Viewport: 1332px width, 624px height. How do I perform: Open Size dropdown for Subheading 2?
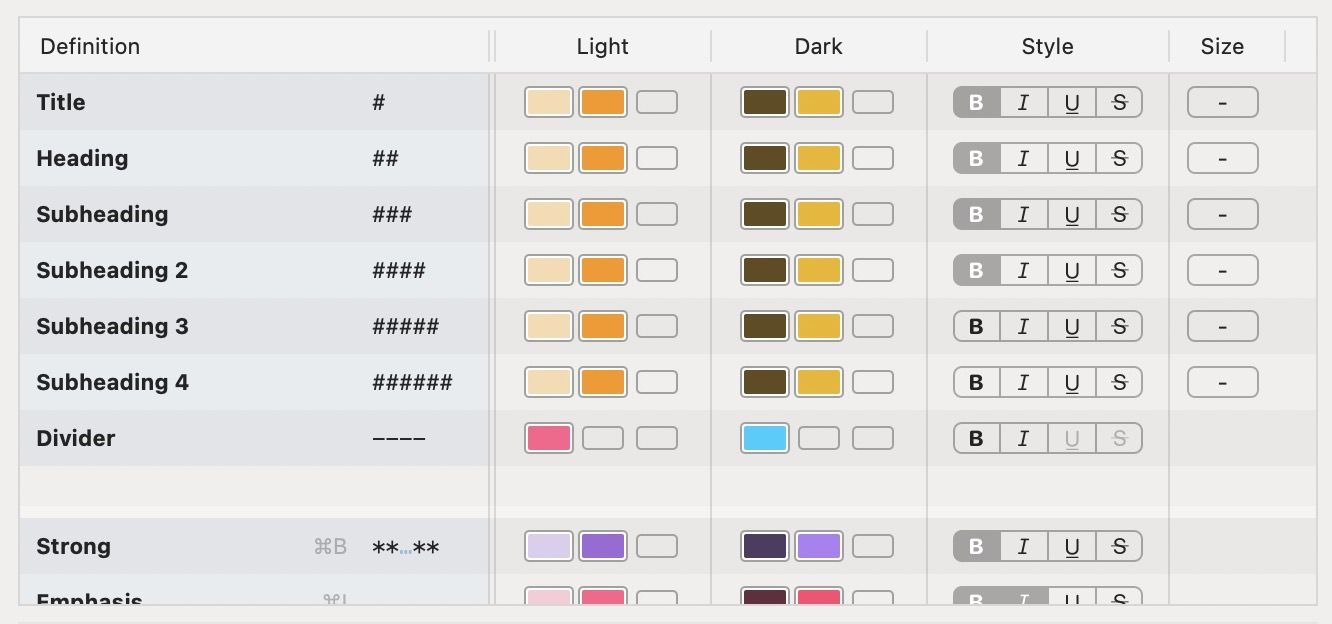[1222, 270]
